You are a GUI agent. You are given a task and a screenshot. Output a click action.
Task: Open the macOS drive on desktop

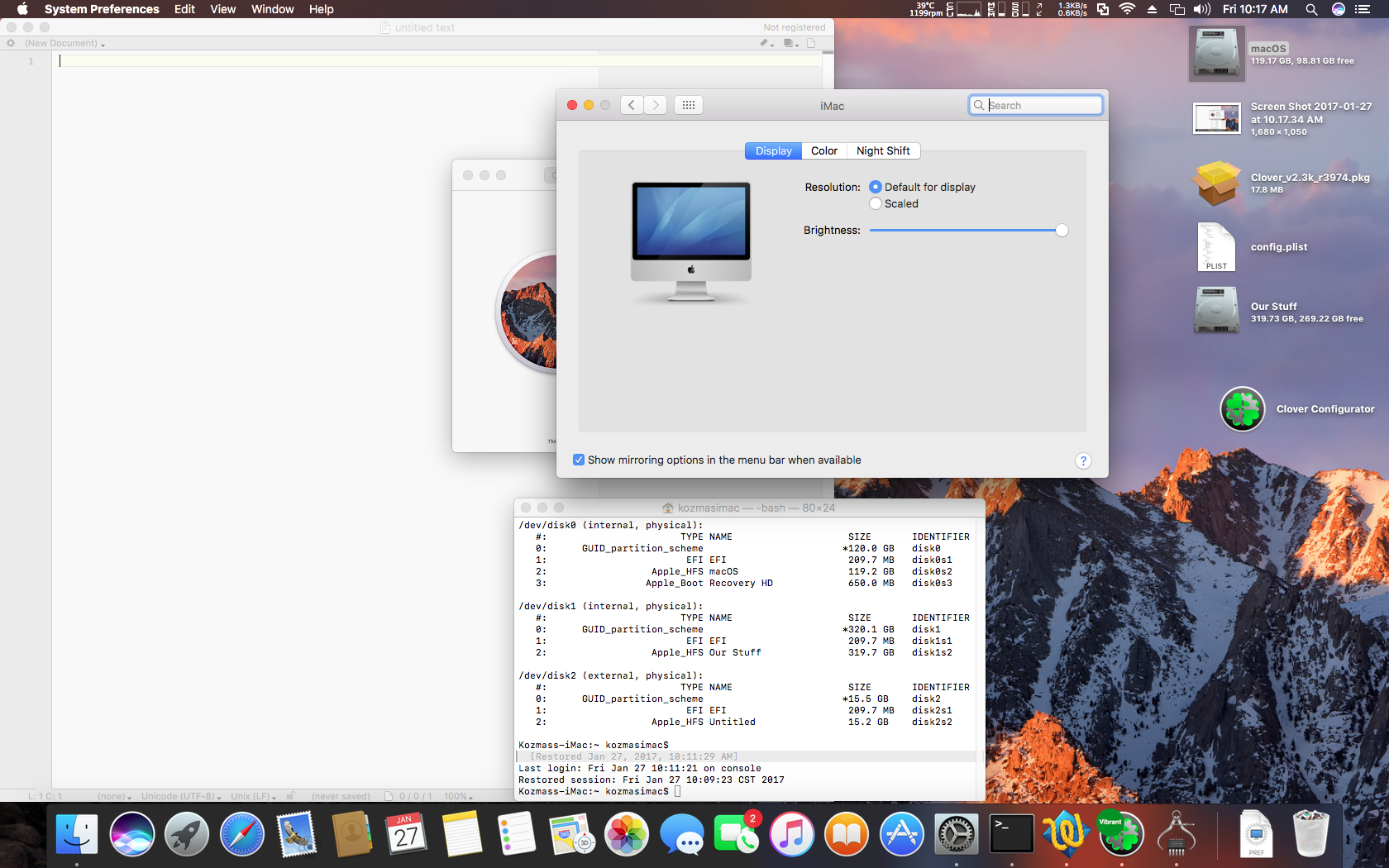click(x=1216, y=54)
